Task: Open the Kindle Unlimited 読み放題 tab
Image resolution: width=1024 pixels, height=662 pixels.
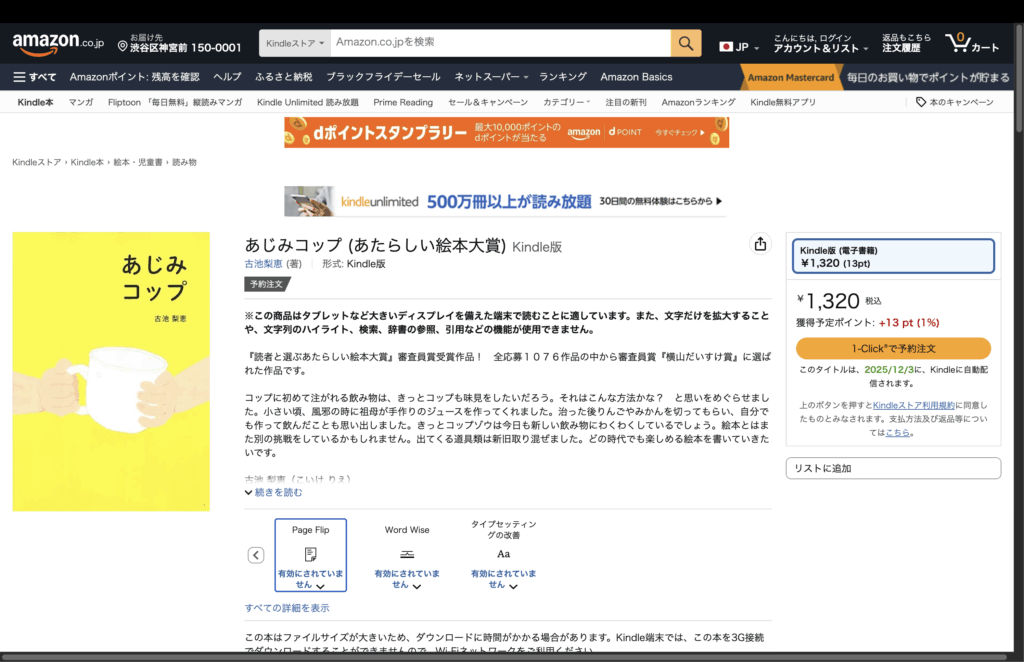Action: click(307, 102)
